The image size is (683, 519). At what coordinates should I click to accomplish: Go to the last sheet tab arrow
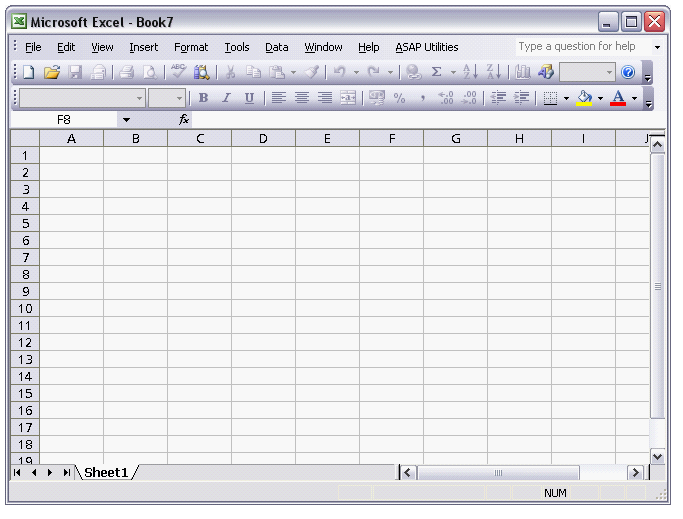pos(67,473)
